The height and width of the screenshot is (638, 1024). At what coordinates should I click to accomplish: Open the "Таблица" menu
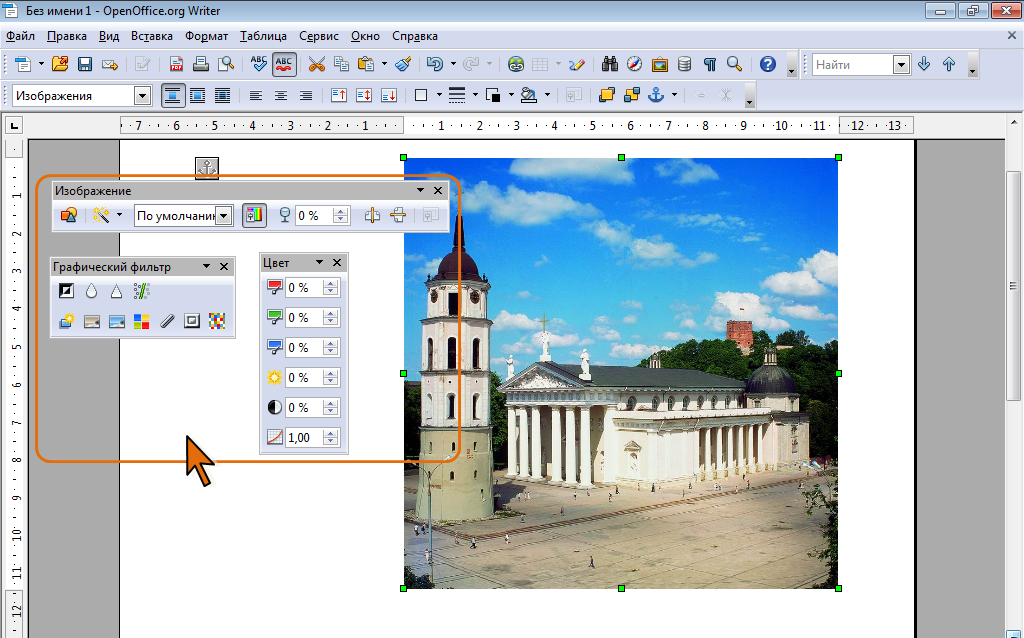point(262,36)
